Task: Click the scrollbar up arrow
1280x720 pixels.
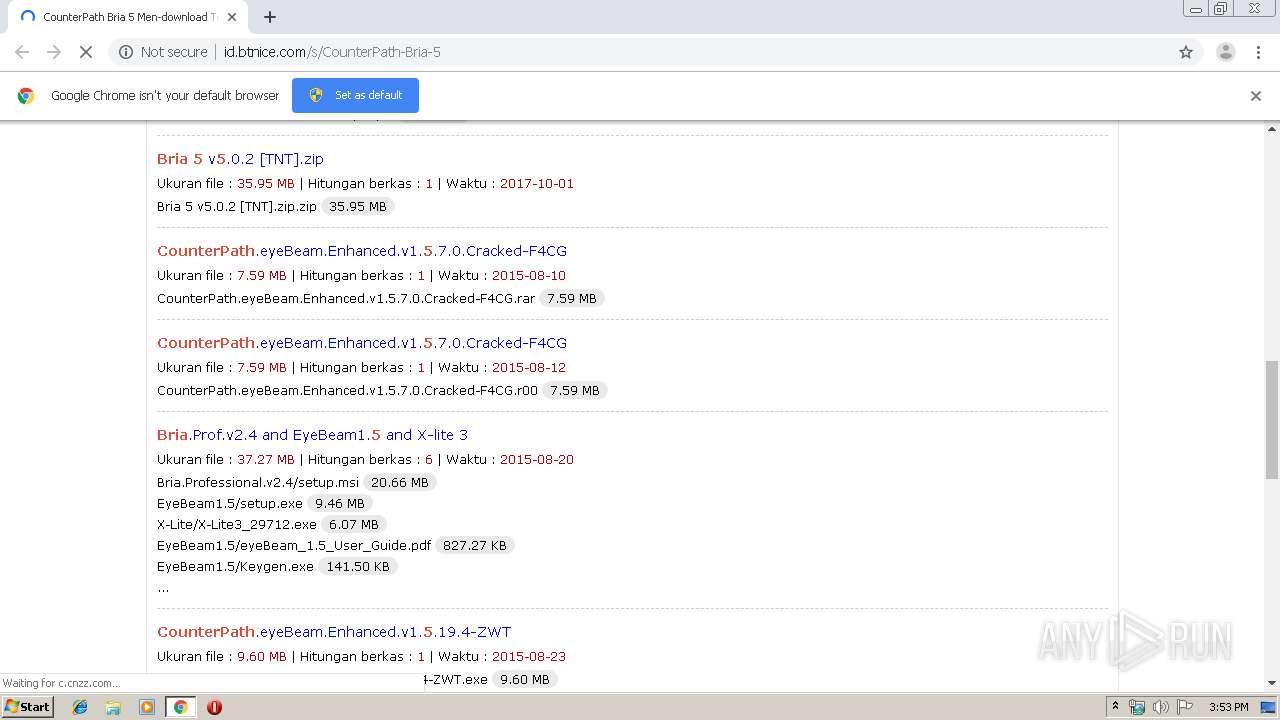Action: click(1272, 129)
